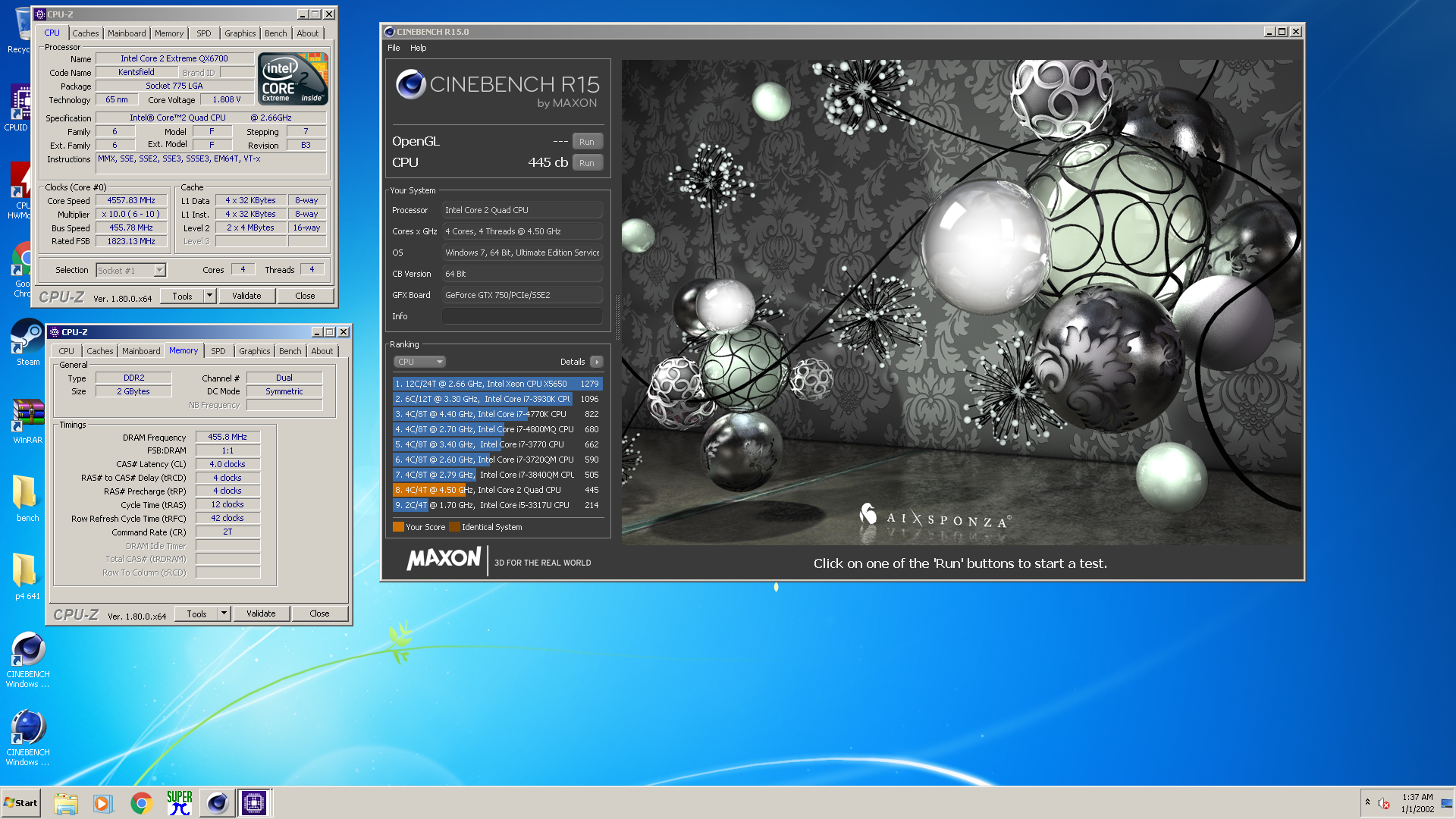1456x819 pixels.
Task: Expand the Tools dropdown arrow in Memory CPU-Z
Action: (224, 613)
